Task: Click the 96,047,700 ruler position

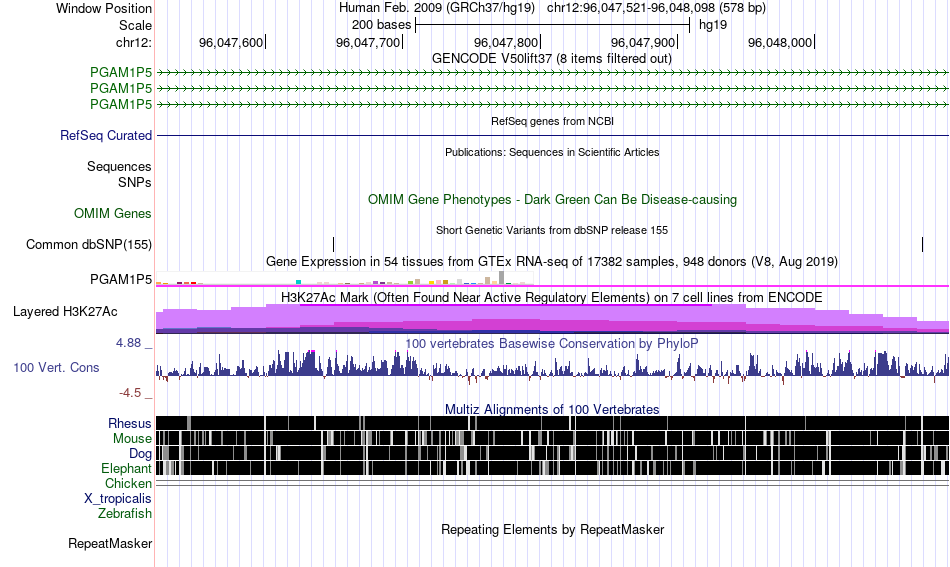Action: point(368,42)
